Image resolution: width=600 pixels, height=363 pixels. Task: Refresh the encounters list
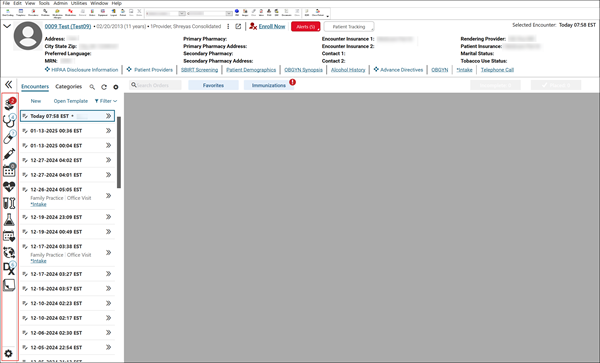click(x=104, y=87)
